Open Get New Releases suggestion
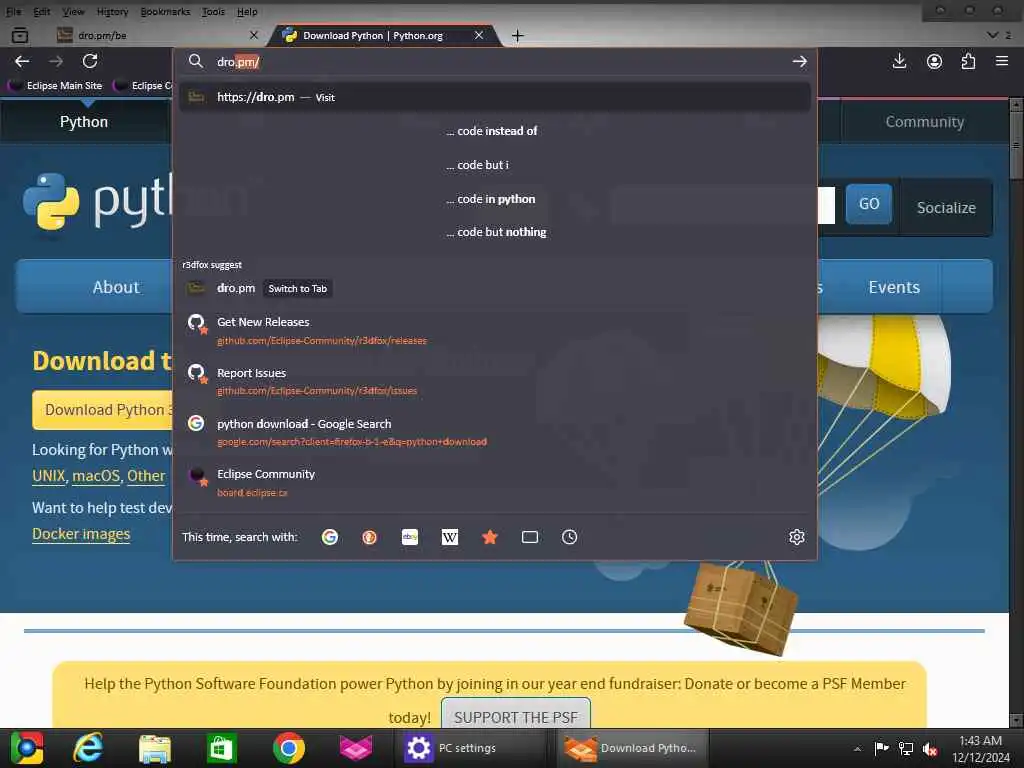The width and height of the screenshot is (1024, 768). [x=495, y=330]
